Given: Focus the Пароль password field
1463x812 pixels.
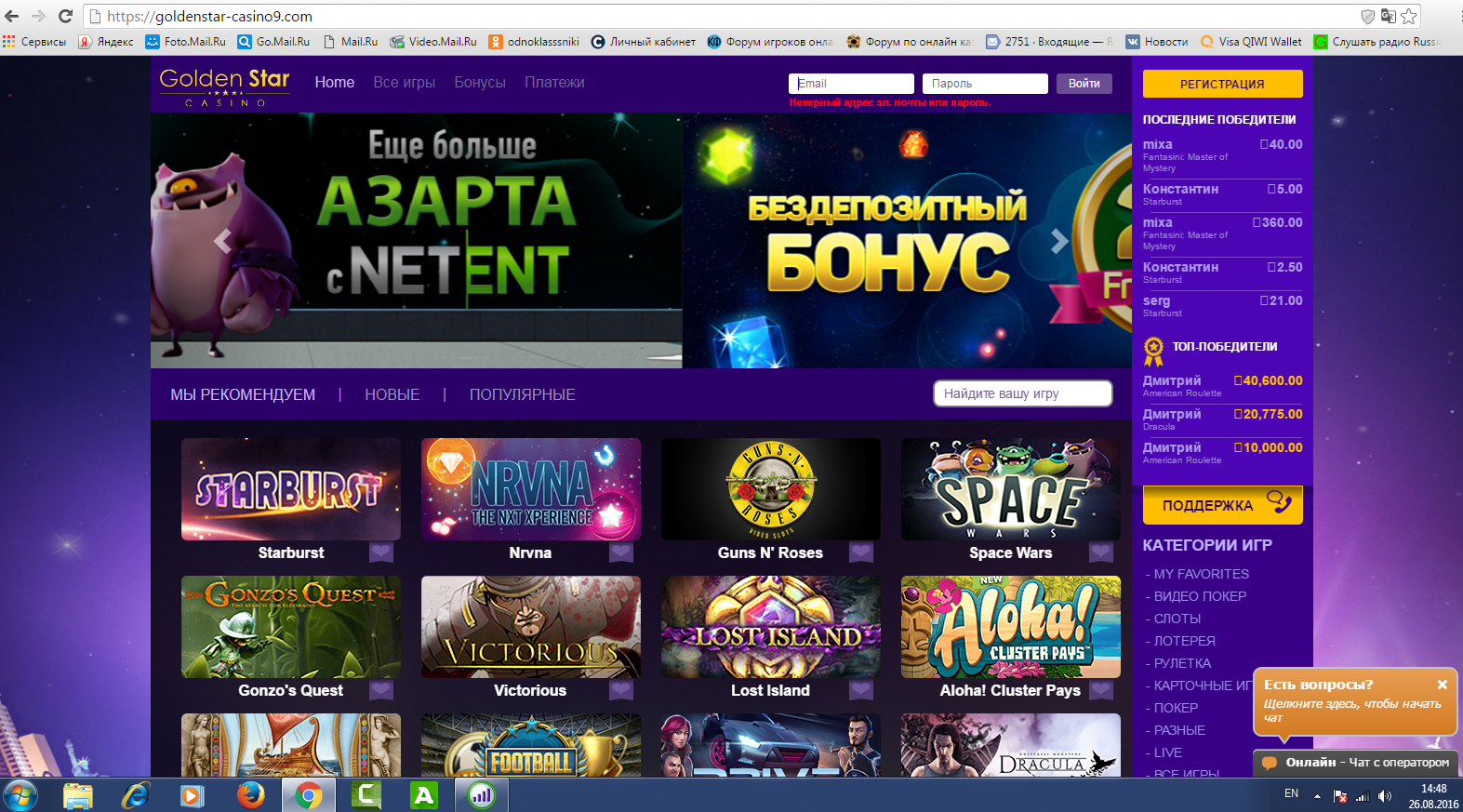Looking at the screenshot, I should point(985,84).
